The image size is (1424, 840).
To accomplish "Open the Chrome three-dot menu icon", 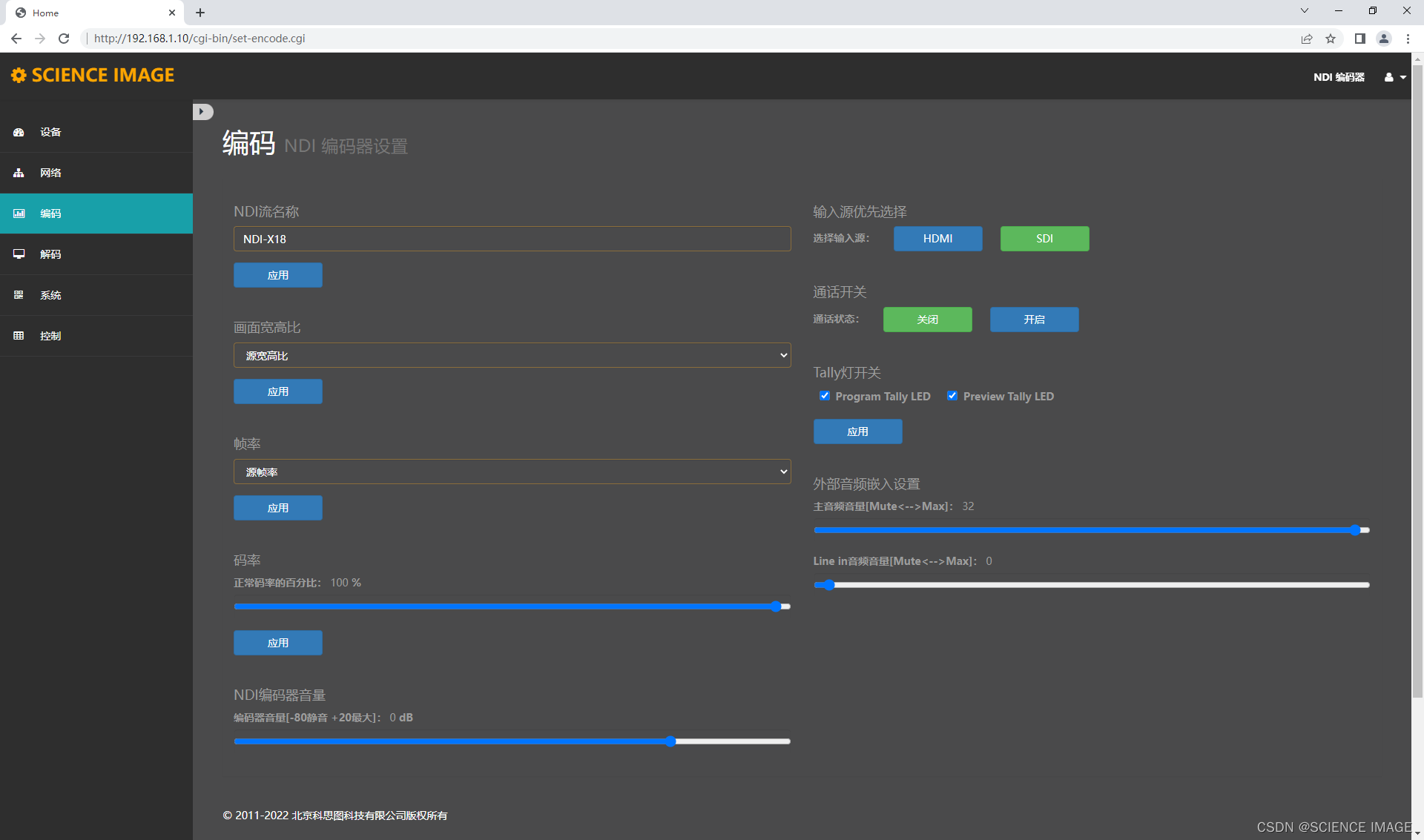I will coord(1408,39).
